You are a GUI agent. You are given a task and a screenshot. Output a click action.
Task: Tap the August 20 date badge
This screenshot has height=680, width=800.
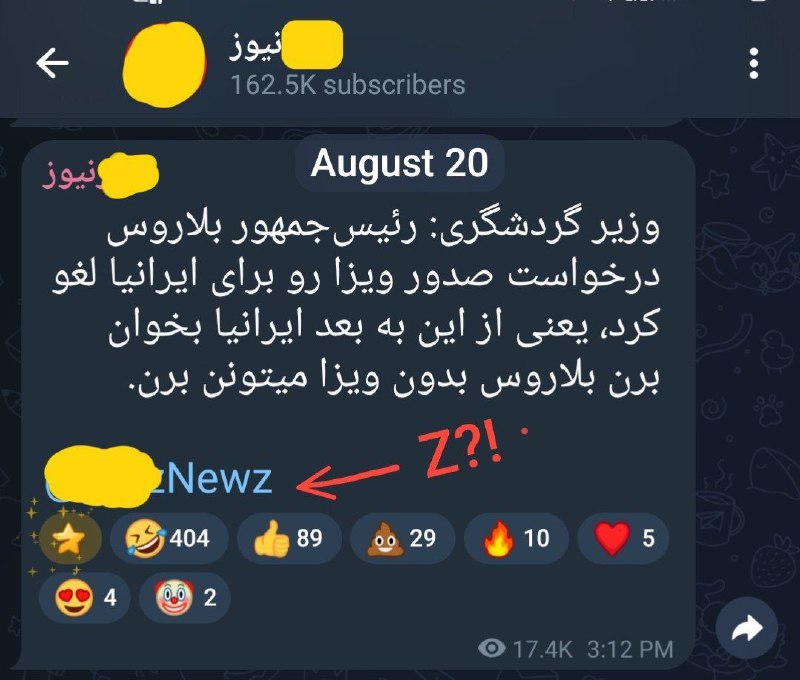pos(399,163)
